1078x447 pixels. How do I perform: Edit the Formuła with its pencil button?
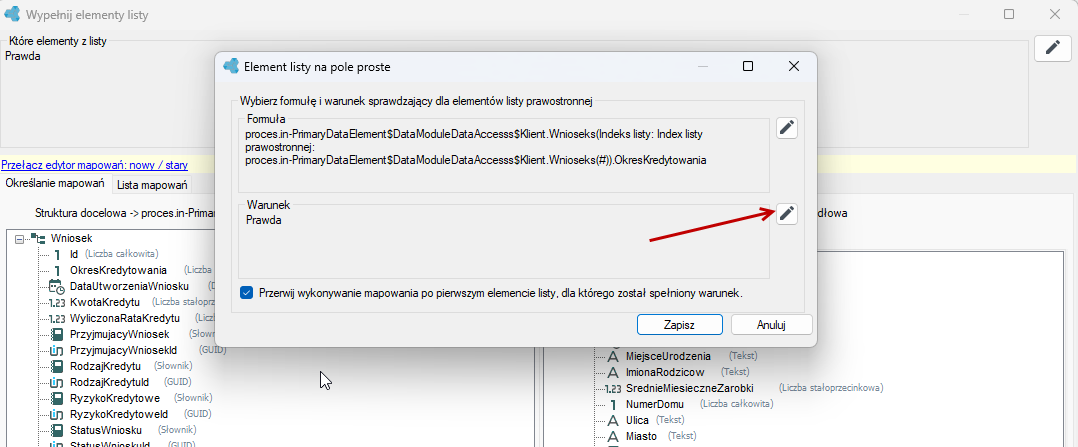point(787,128)
